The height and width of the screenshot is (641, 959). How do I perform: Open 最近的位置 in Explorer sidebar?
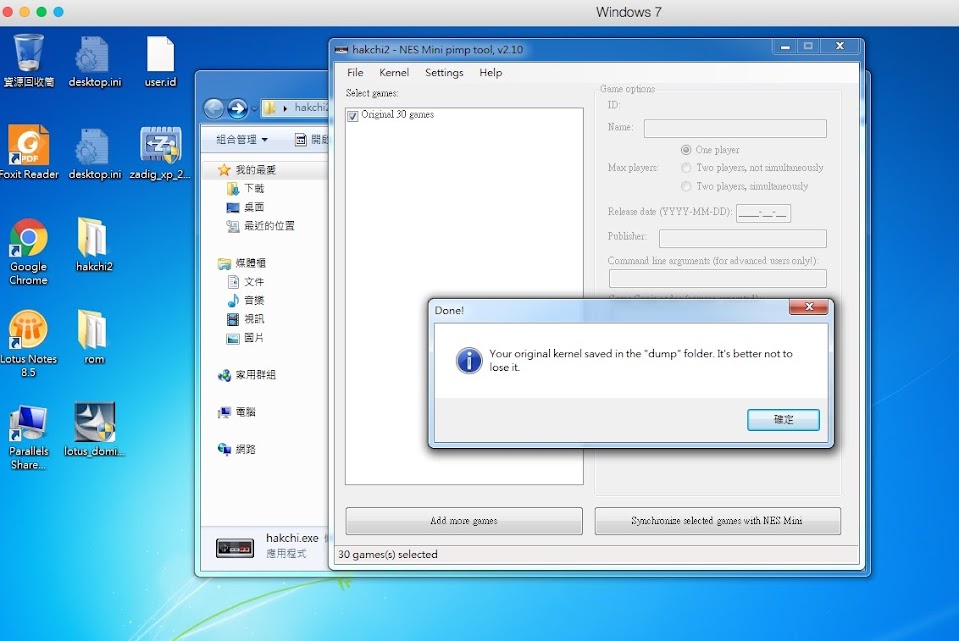[260, 226]
